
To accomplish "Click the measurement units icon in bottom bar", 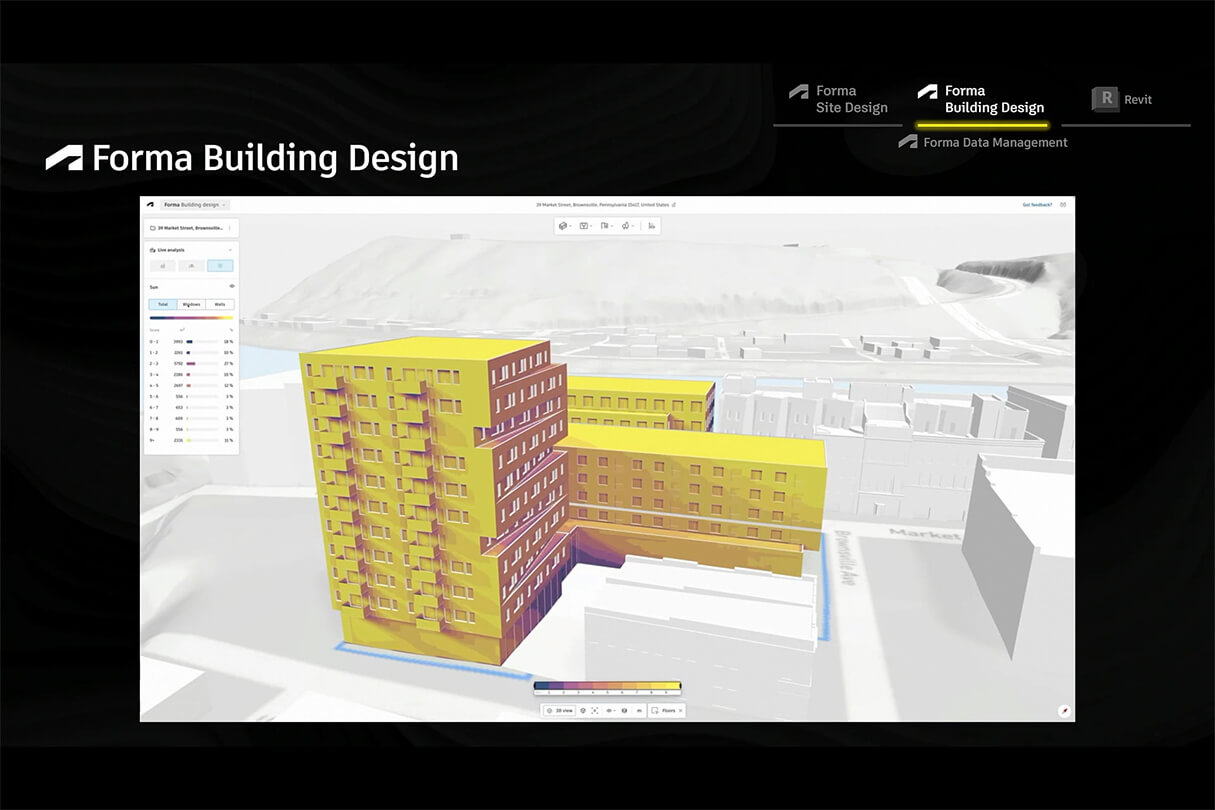I will pyautogui.click(x=639, y=710).
